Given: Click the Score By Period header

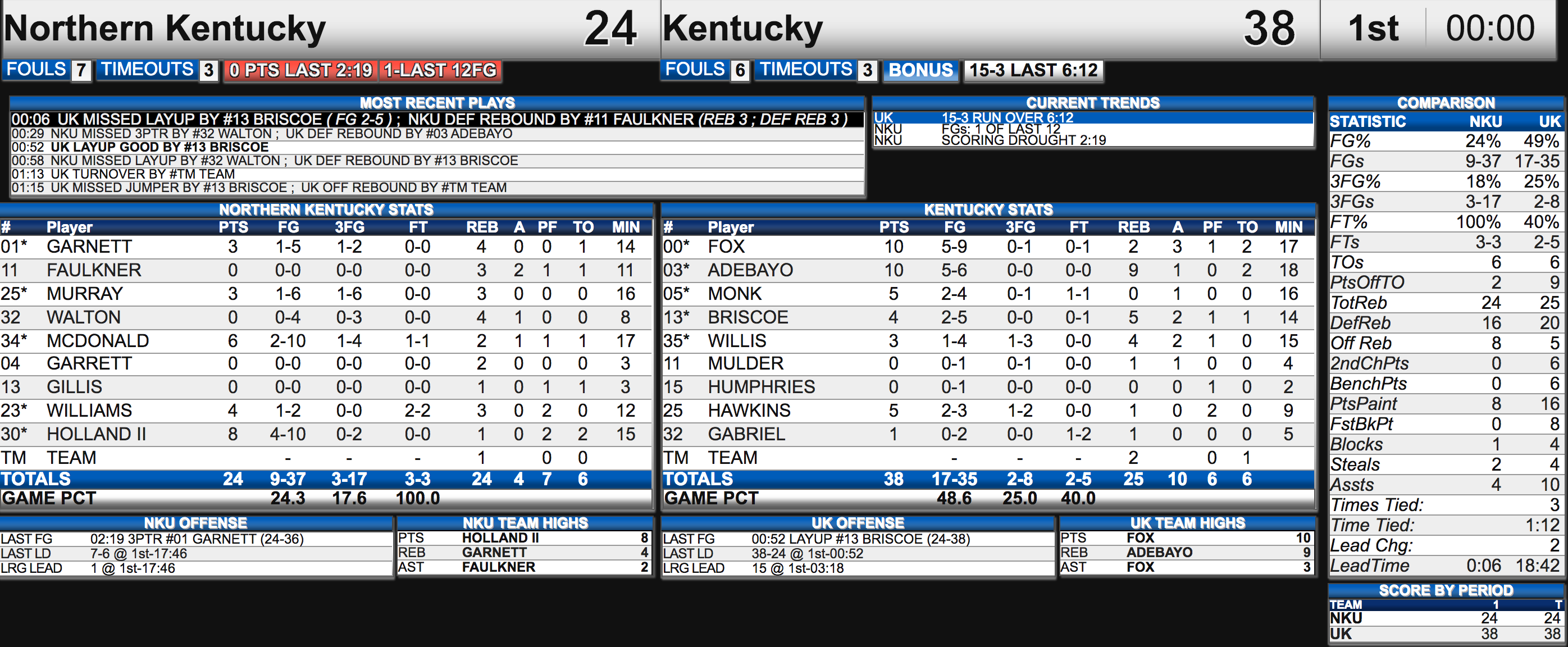Looking at the screenshot, I should pos(1446,590).
